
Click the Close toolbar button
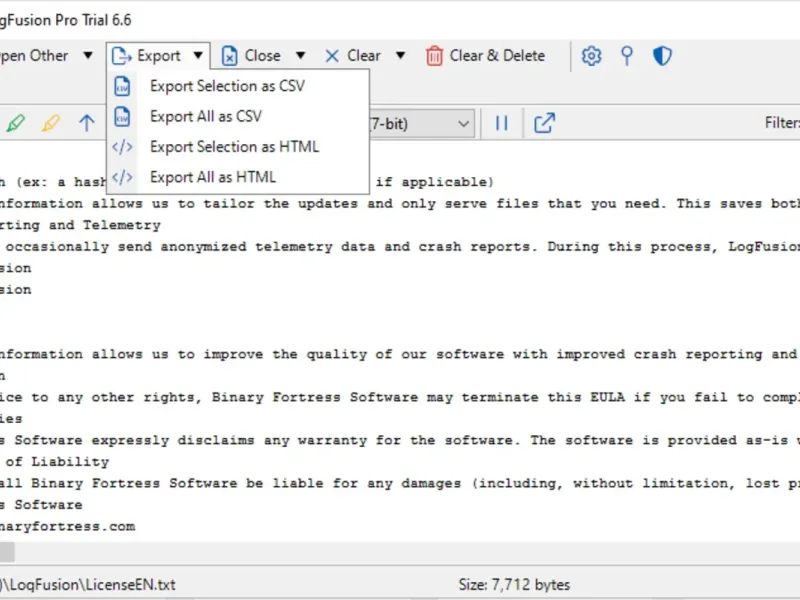[x=251, y=56]
